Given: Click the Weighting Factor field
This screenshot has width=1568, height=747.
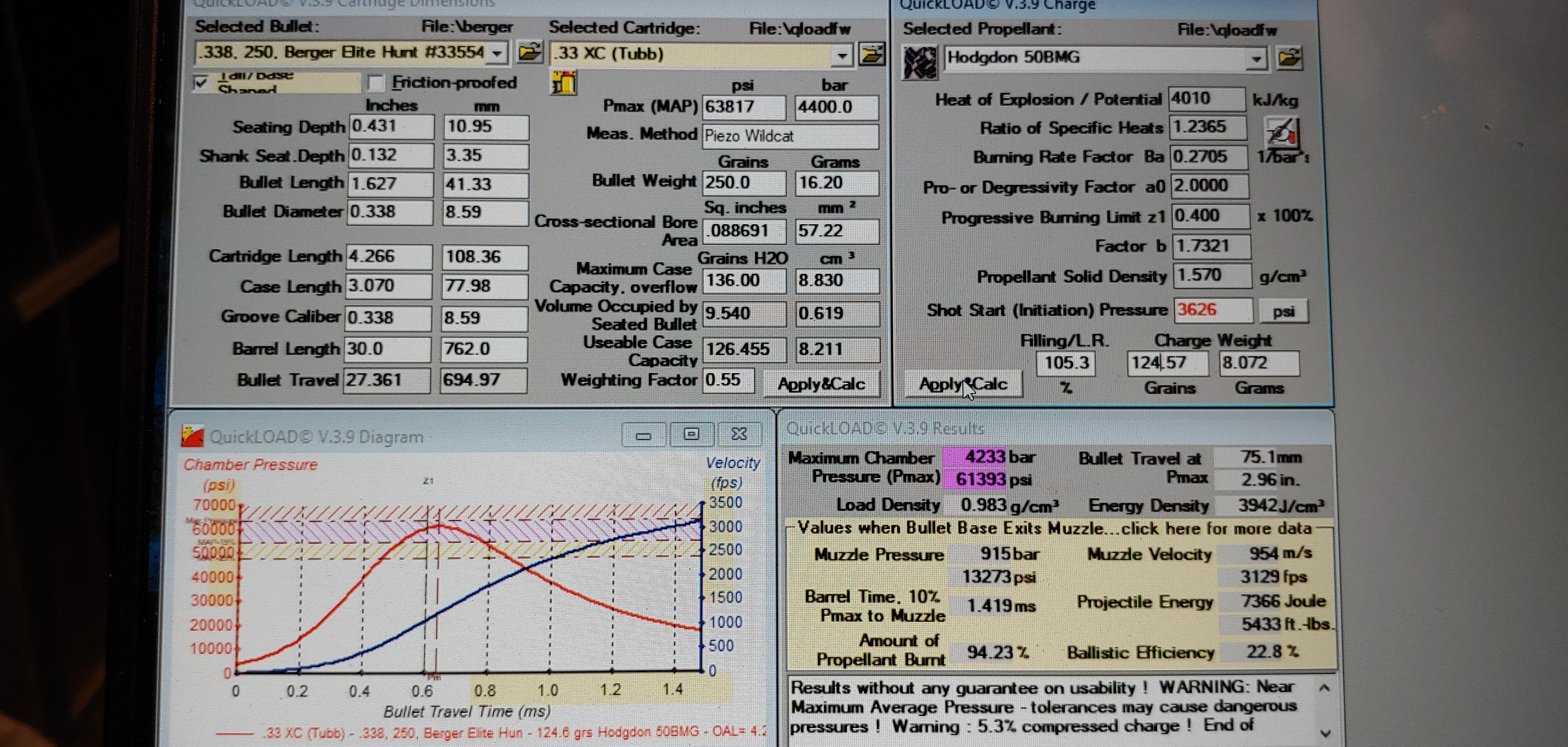Looking at the screenshot, I should pyautogui.click(x=728, y=381).
